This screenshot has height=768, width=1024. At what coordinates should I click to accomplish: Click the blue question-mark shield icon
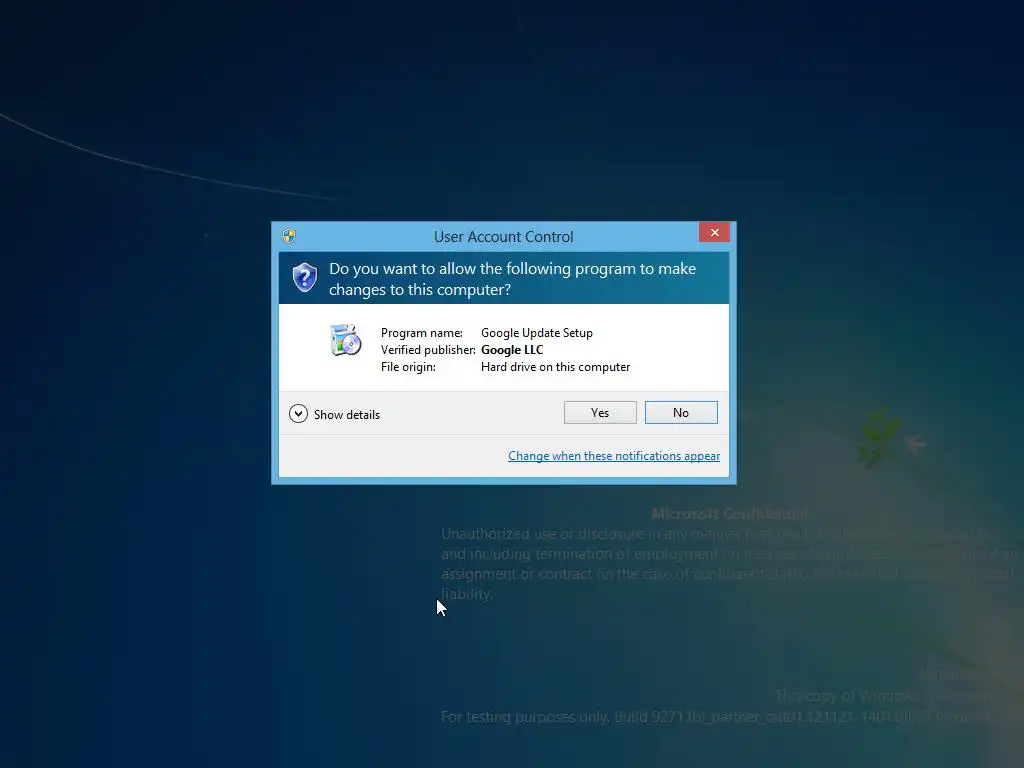click(x=304, y=278)
